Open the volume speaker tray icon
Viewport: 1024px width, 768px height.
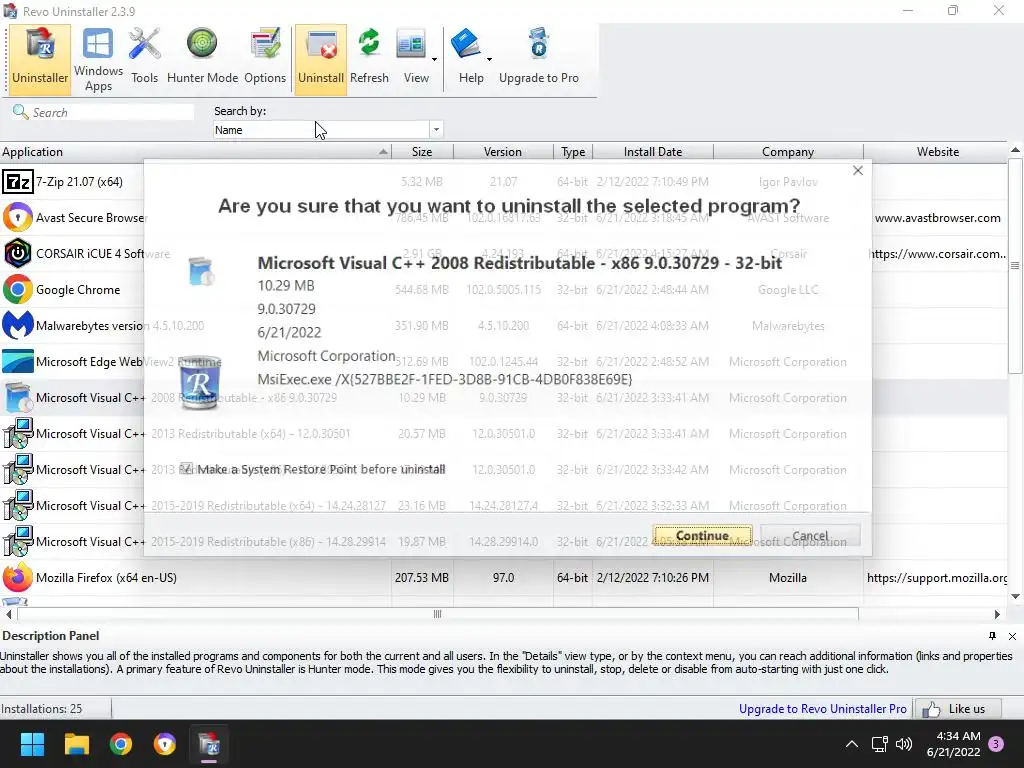pos(904,744)
